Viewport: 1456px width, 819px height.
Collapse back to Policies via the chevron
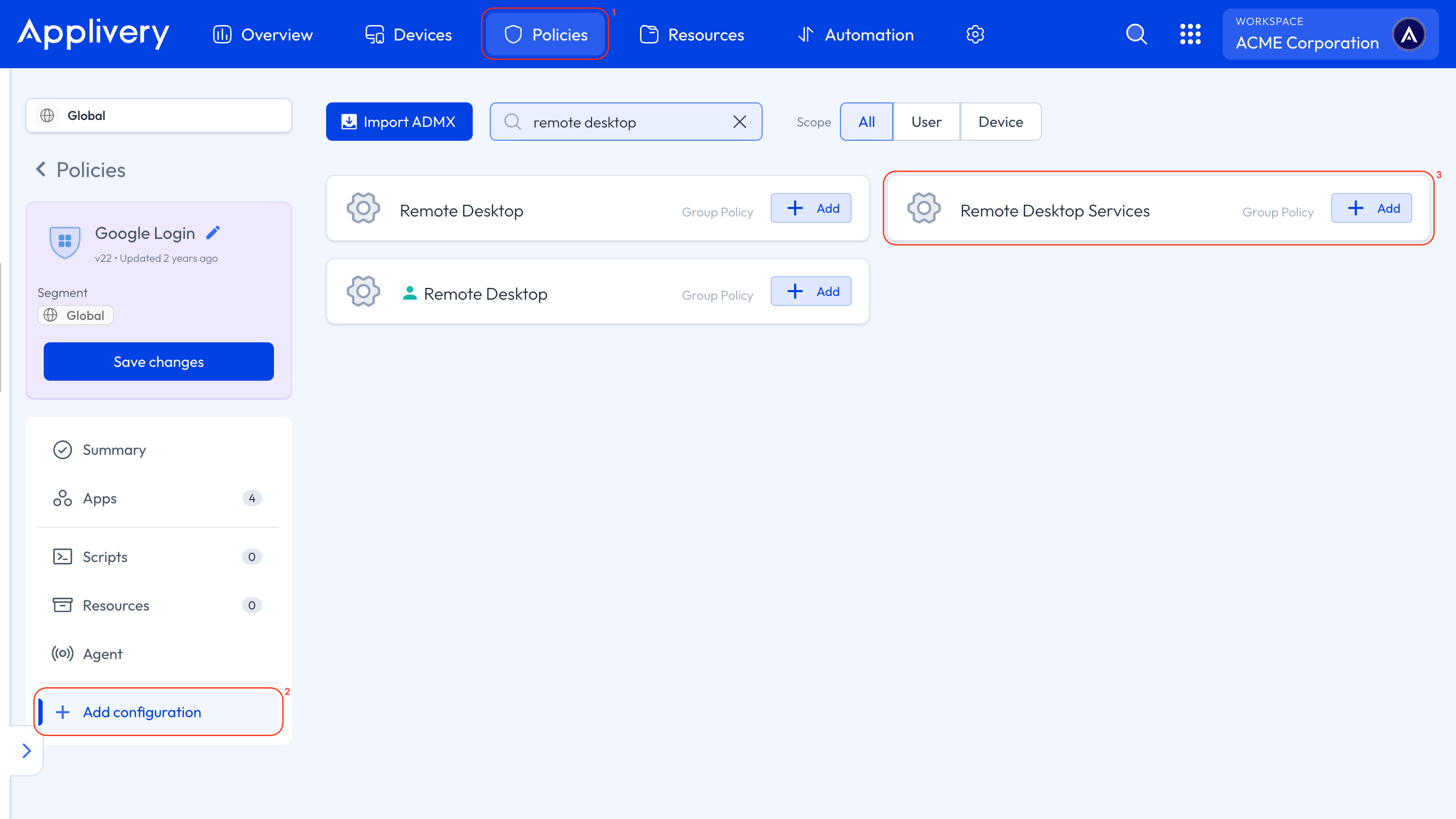click(x=41, y=169)
